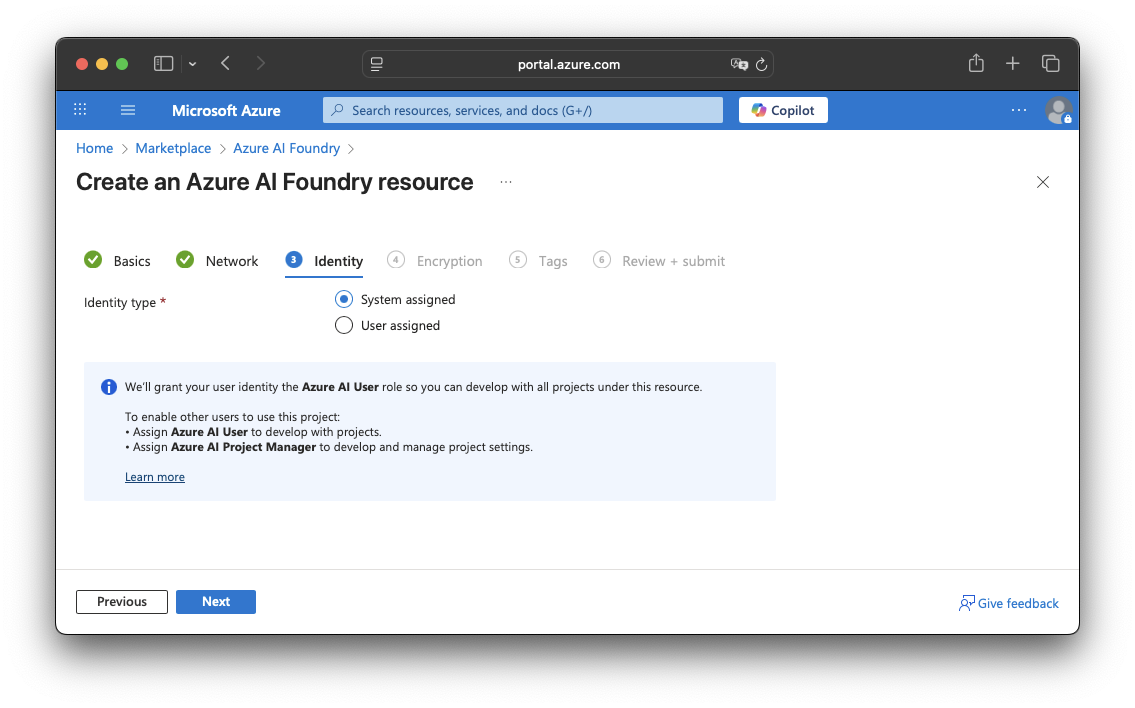Click the step 5 circle beside Tags

[518, 260]
